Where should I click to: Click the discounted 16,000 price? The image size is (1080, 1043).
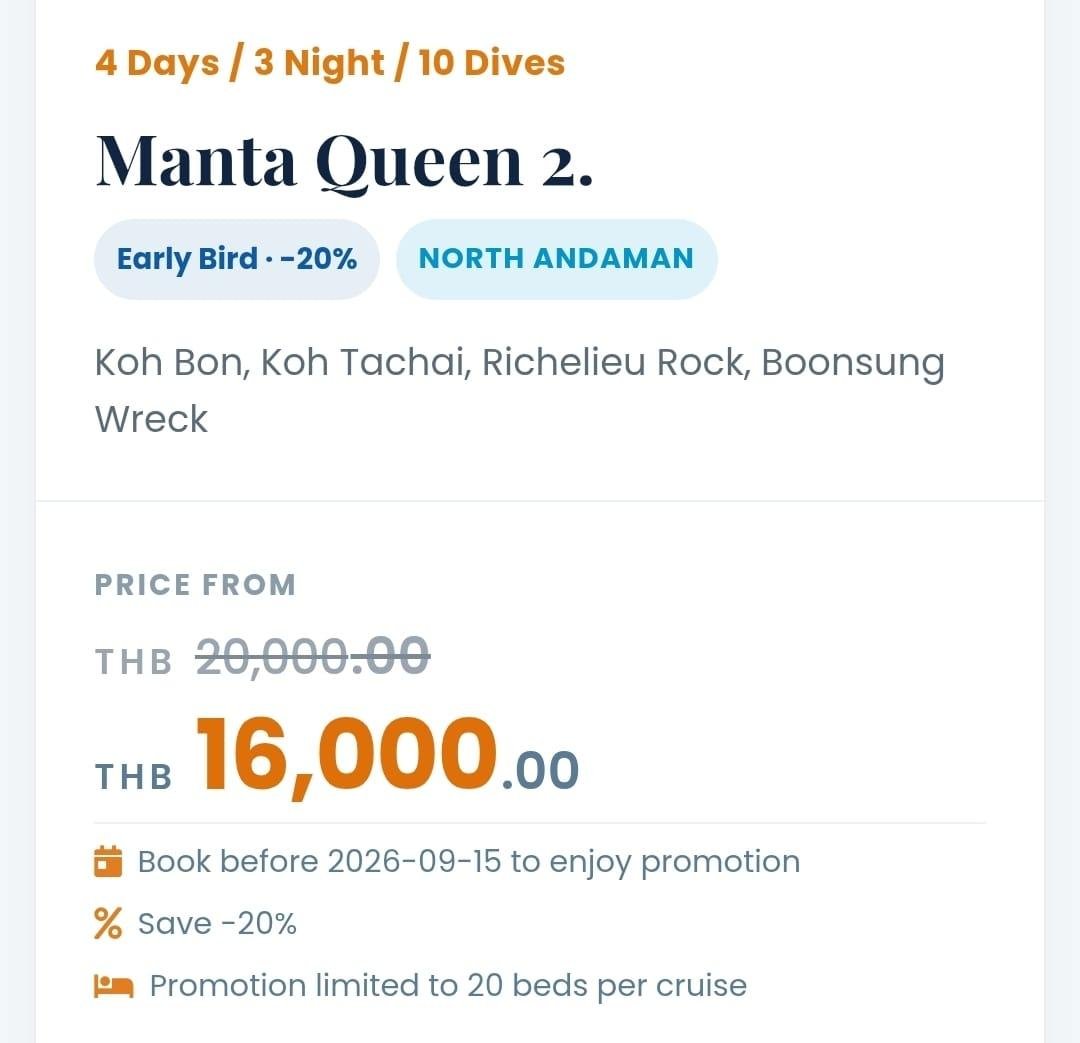pyautogui.click(x=346, y=756)
